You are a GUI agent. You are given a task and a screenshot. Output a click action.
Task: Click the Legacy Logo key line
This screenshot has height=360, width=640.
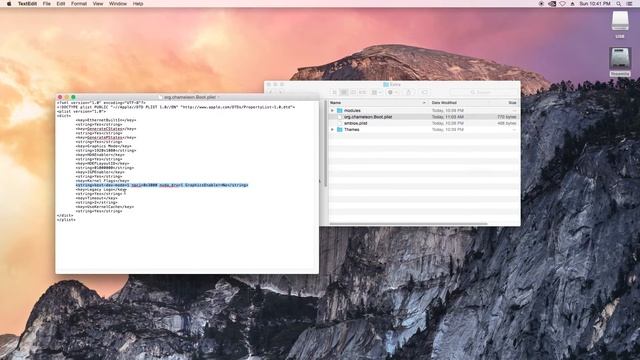101,189
